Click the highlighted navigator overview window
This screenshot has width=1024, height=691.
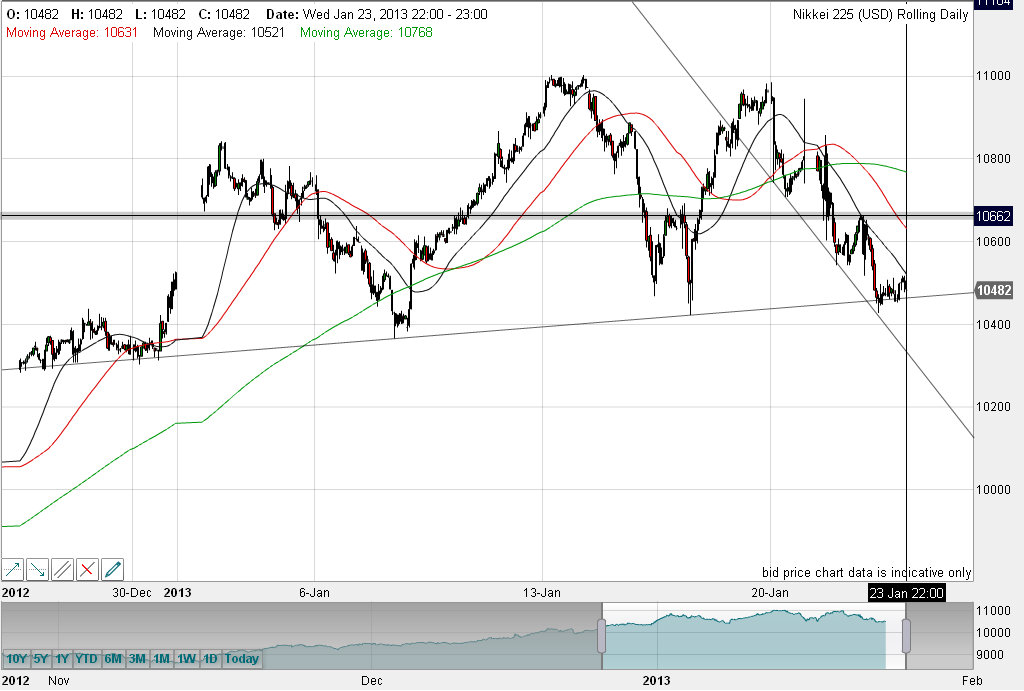tap(754, 636)
